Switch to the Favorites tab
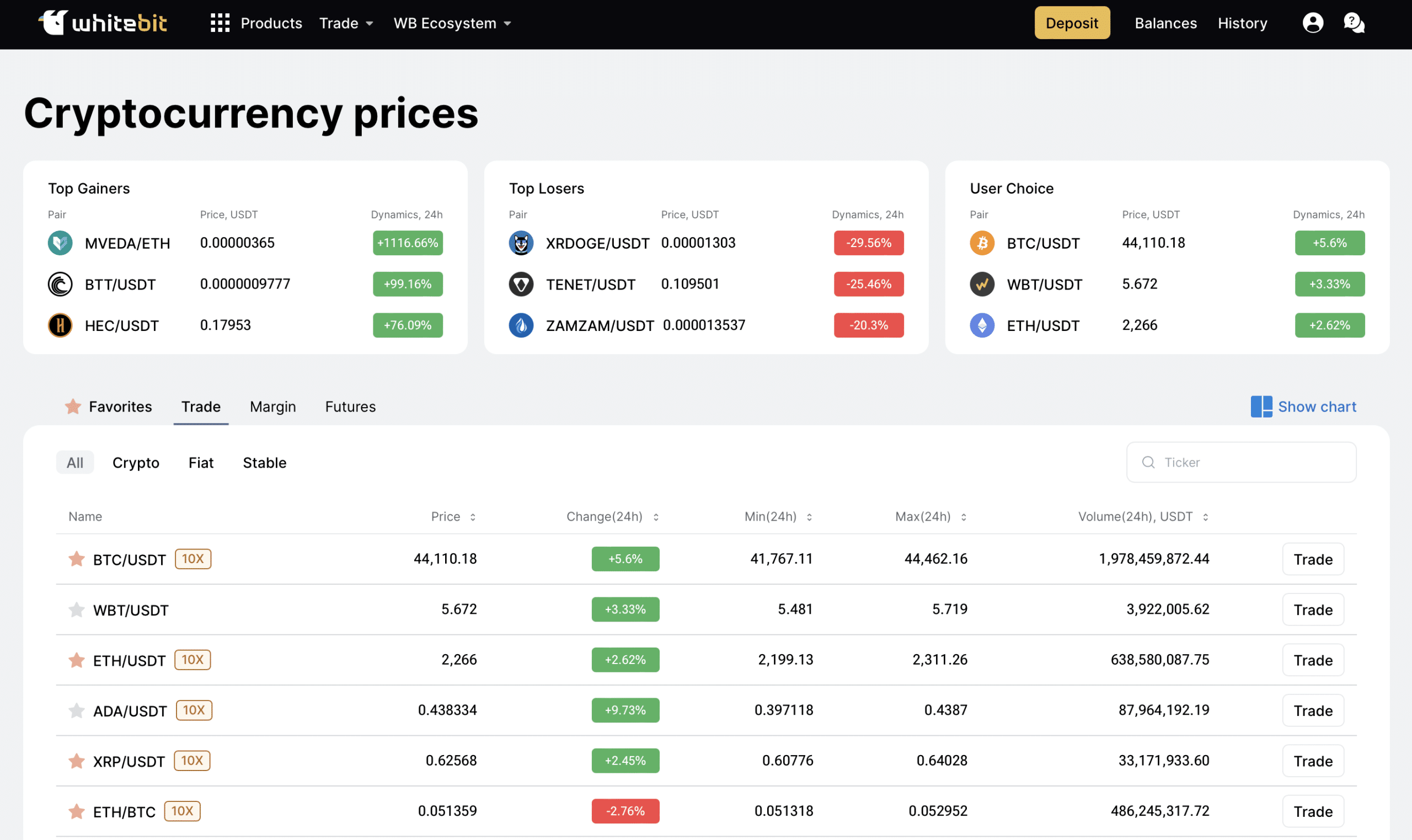Viewport: 1412px width, 840px height. click(108, 406)
